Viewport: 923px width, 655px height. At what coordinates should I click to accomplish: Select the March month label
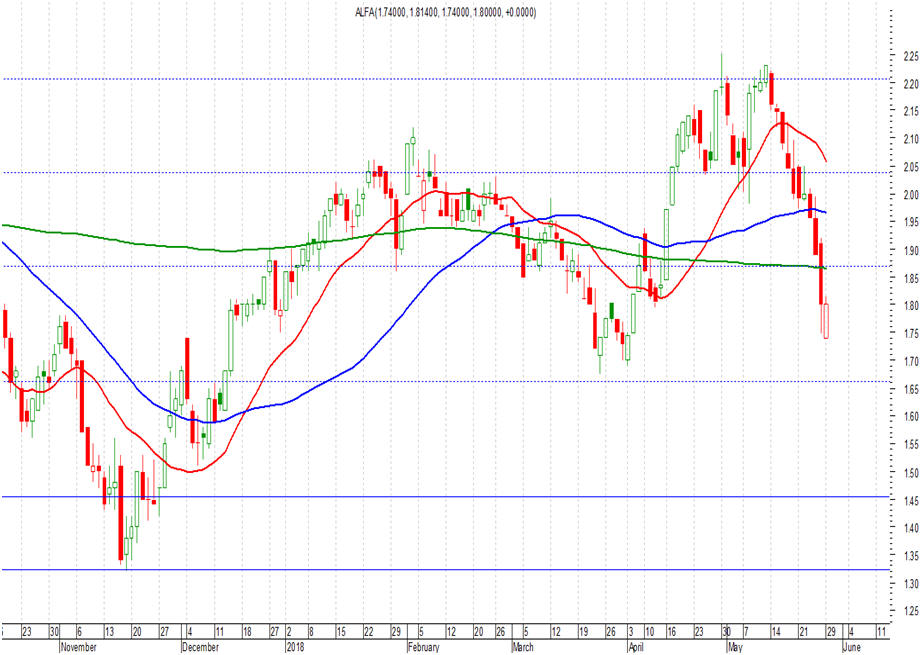[x=523, y=647]
